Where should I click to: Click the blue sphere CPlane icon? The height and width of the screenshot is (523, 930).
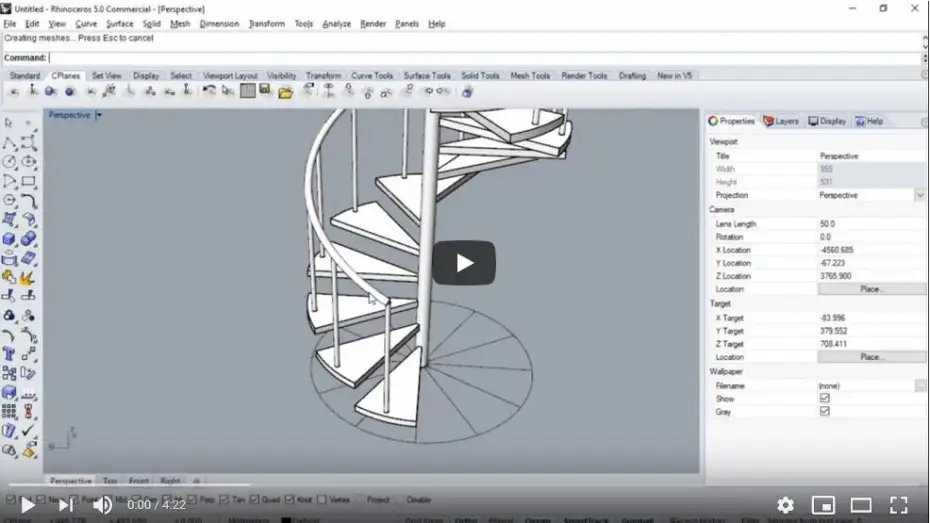tap(70, 91)
